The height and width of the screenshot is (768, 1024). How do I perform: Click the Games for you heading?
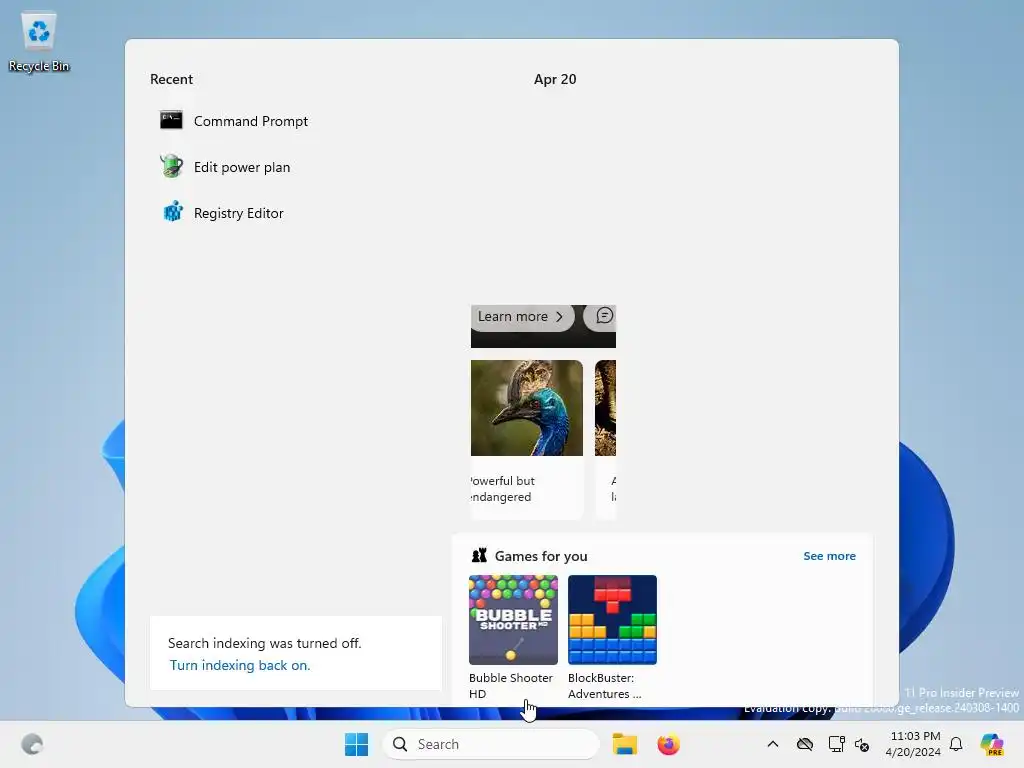tap(541, 556)
